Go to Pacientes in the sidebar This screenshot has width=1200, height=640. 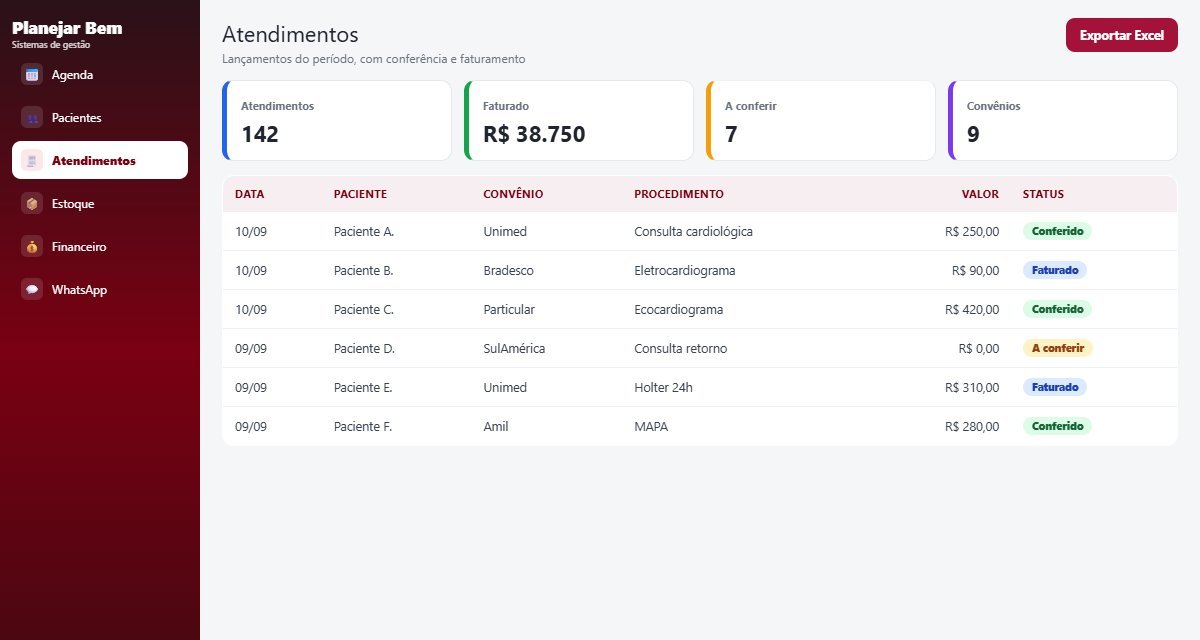pos(100,117)
